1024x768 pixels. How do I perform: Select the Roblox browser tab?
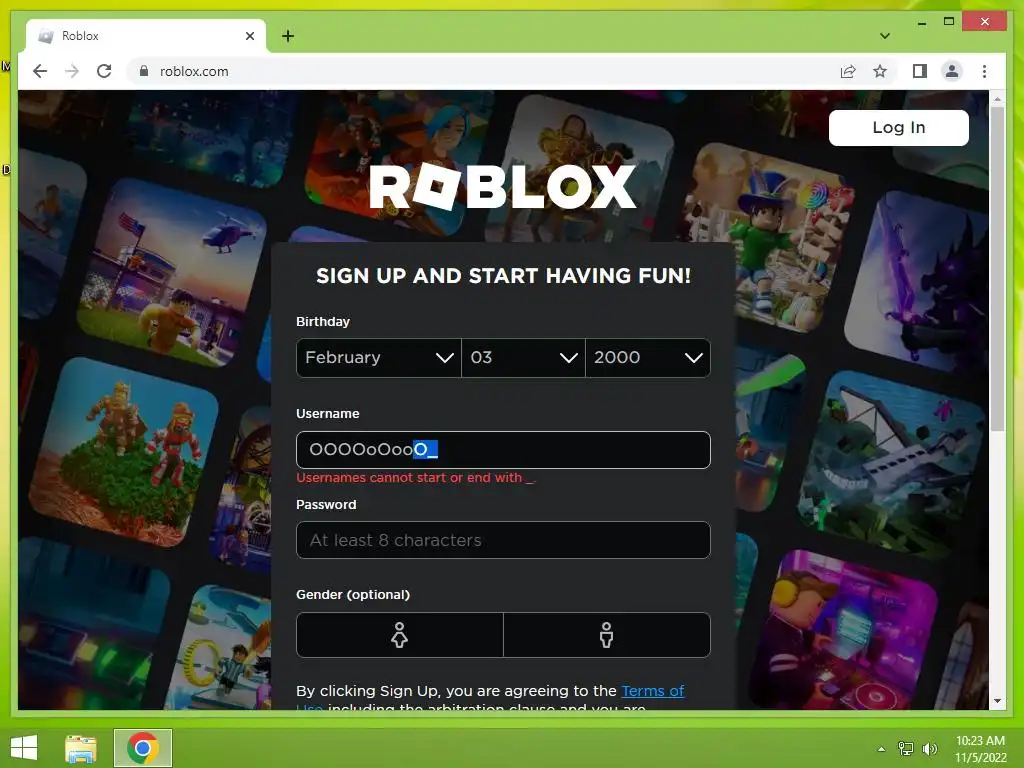point(146,36)
